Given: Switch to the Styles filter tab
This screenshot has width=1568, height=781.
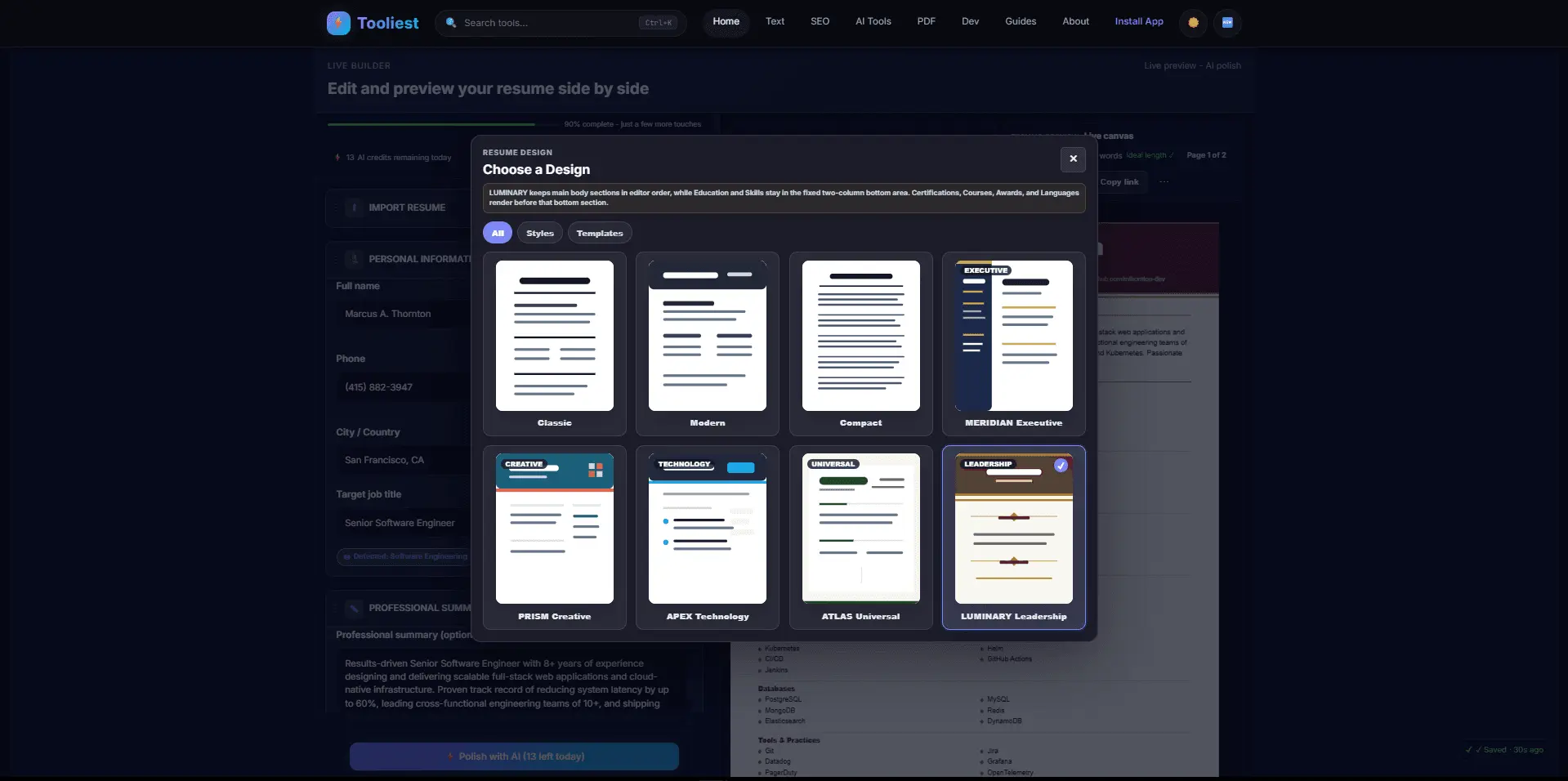Looking at the screenshot, I should [540, 233].
